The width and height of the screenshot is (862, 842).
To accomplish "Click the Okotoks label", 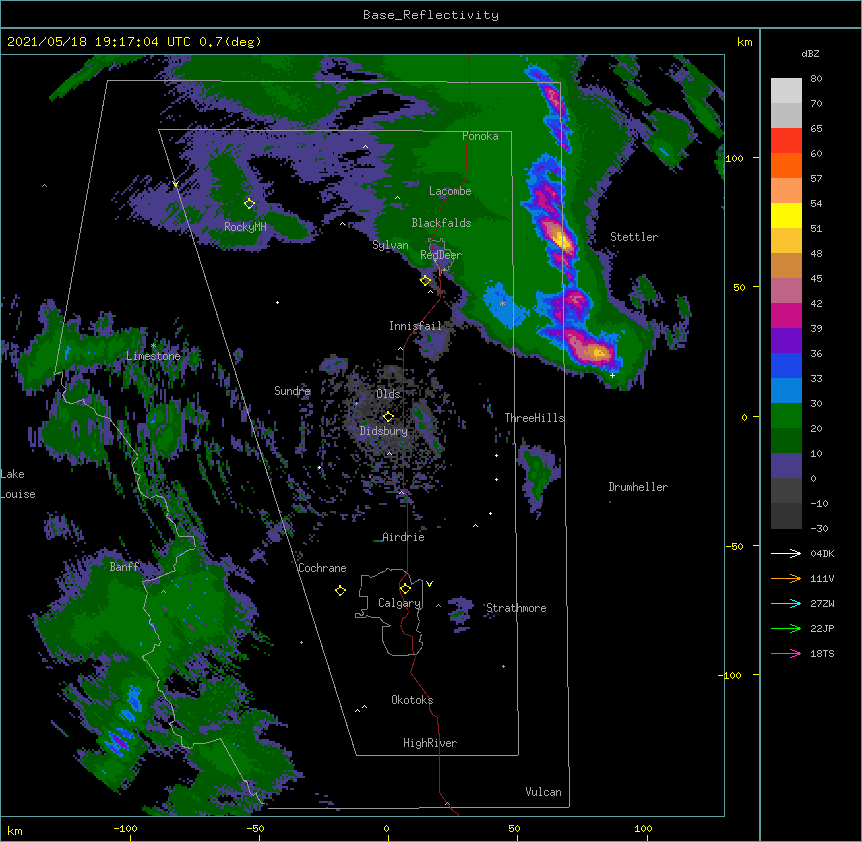I will coord(412,700).
